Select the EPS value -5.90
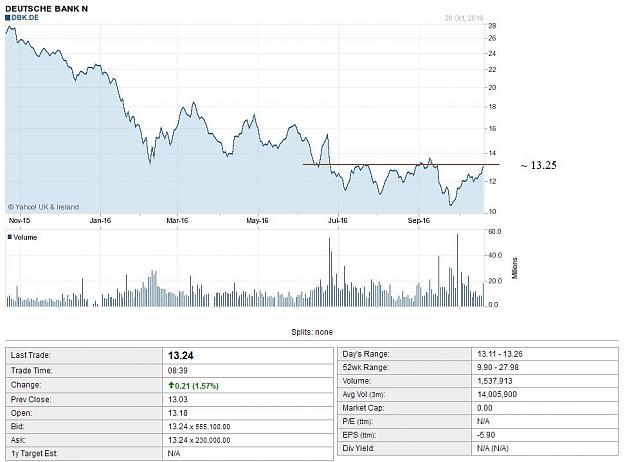Image resolution: width=625 pixels, height=462 pixels. [486, 435]
